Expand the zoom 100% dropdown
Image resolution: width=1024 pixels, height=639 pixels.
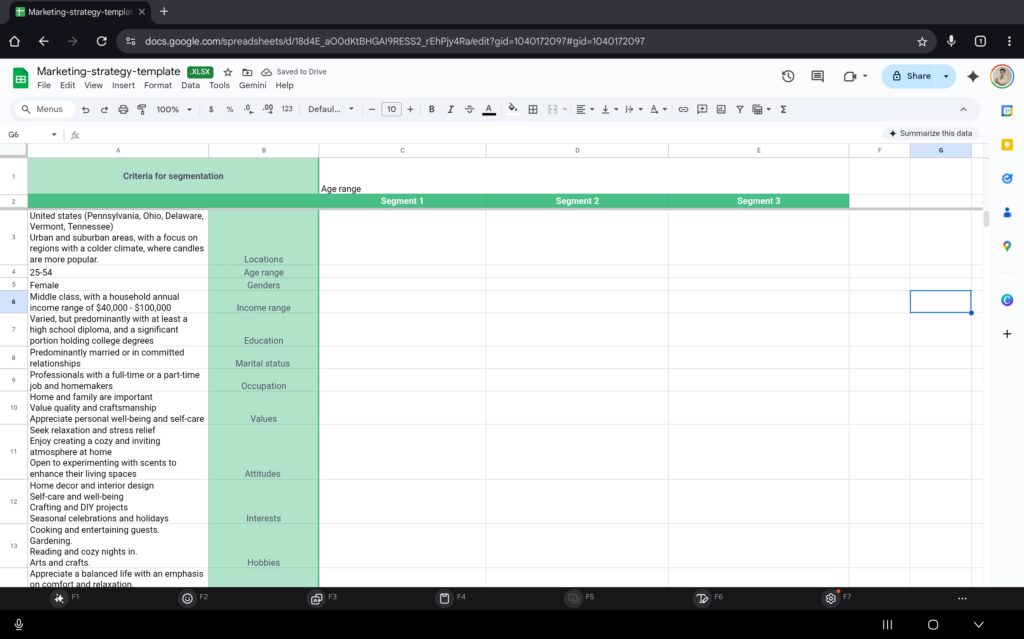(x=174, y=109)
